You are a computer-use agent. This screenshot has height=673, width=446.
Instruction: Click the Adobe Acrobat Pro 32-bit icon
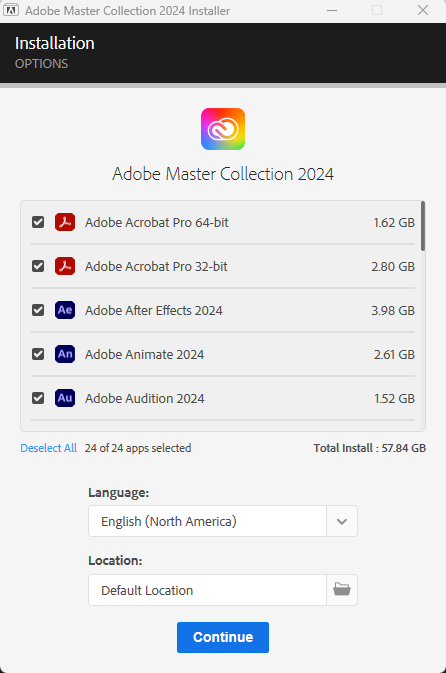point(65,266)
